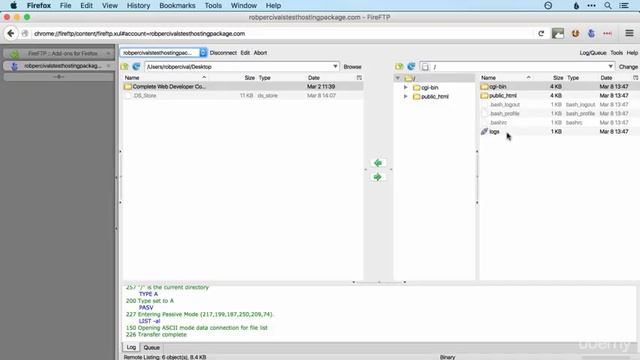Open the File menu
The width and height of the screenshot is (640, 360).
pyautogui.click(x=65, y=6)
